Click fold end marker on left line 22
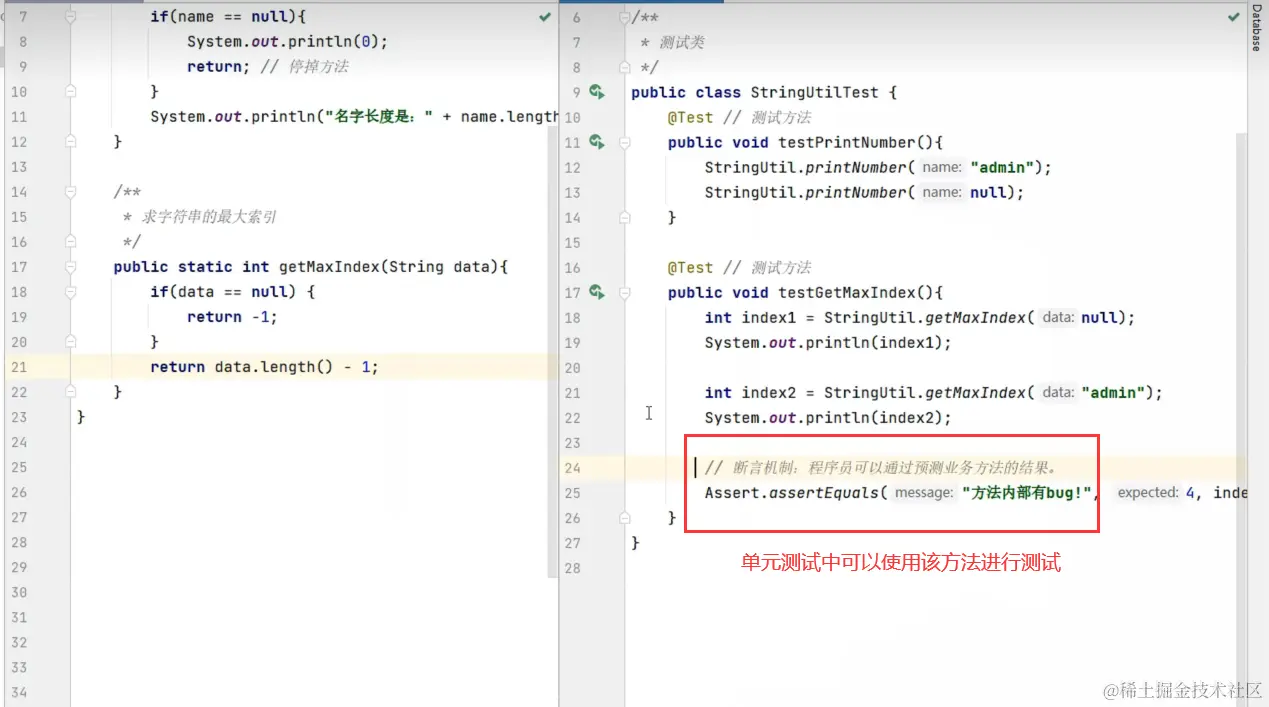The image size is (1269, 707). coord(71,392)
